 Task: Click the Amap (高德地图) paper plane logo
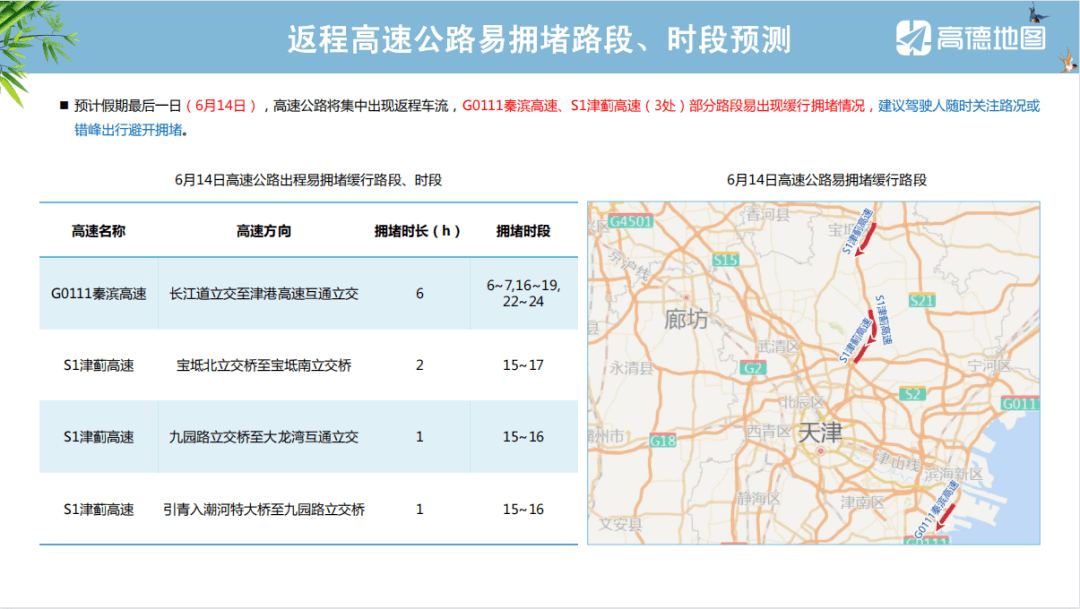(x=913, y=37)
